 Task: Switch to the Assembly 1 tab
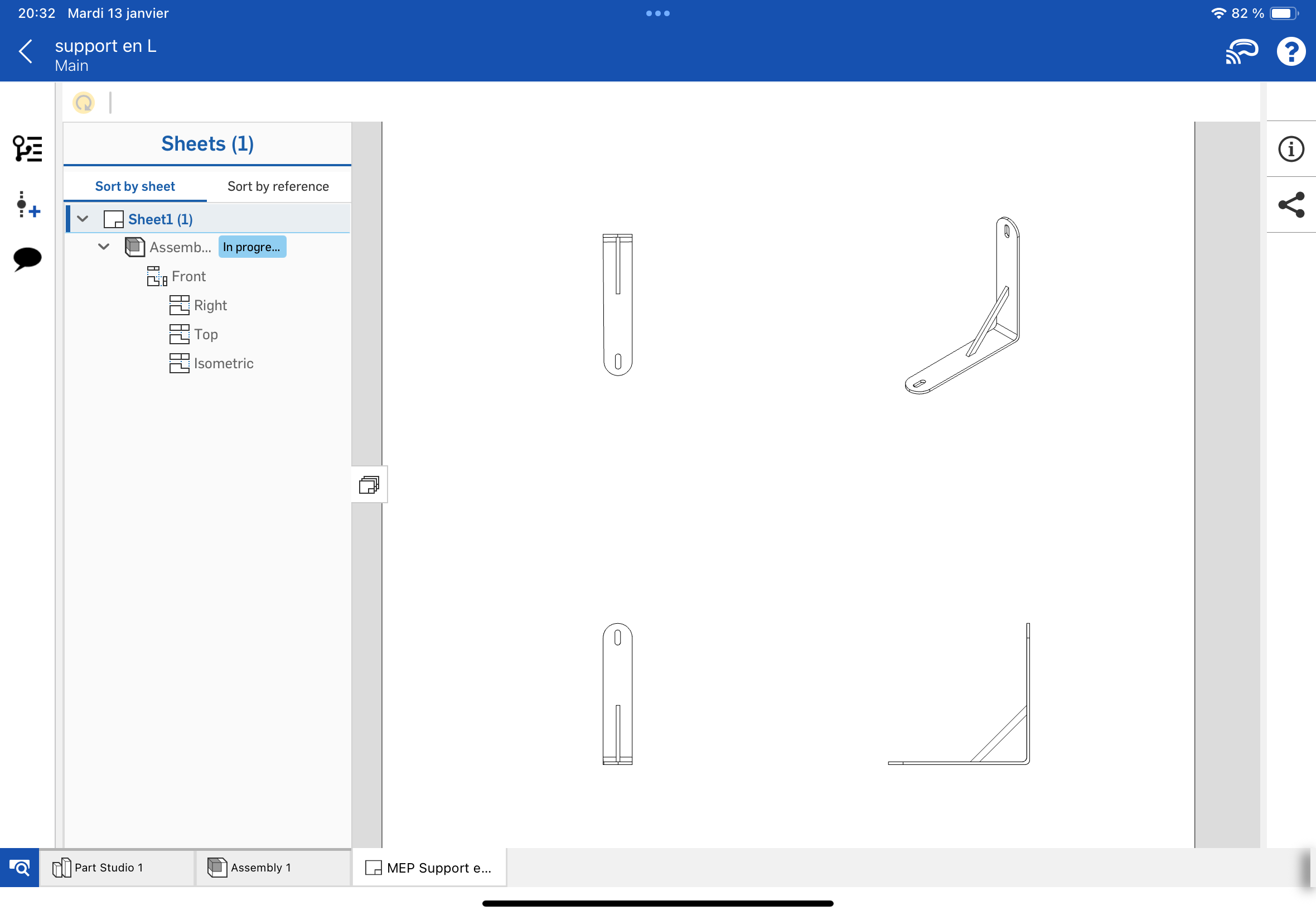point(262,868)
